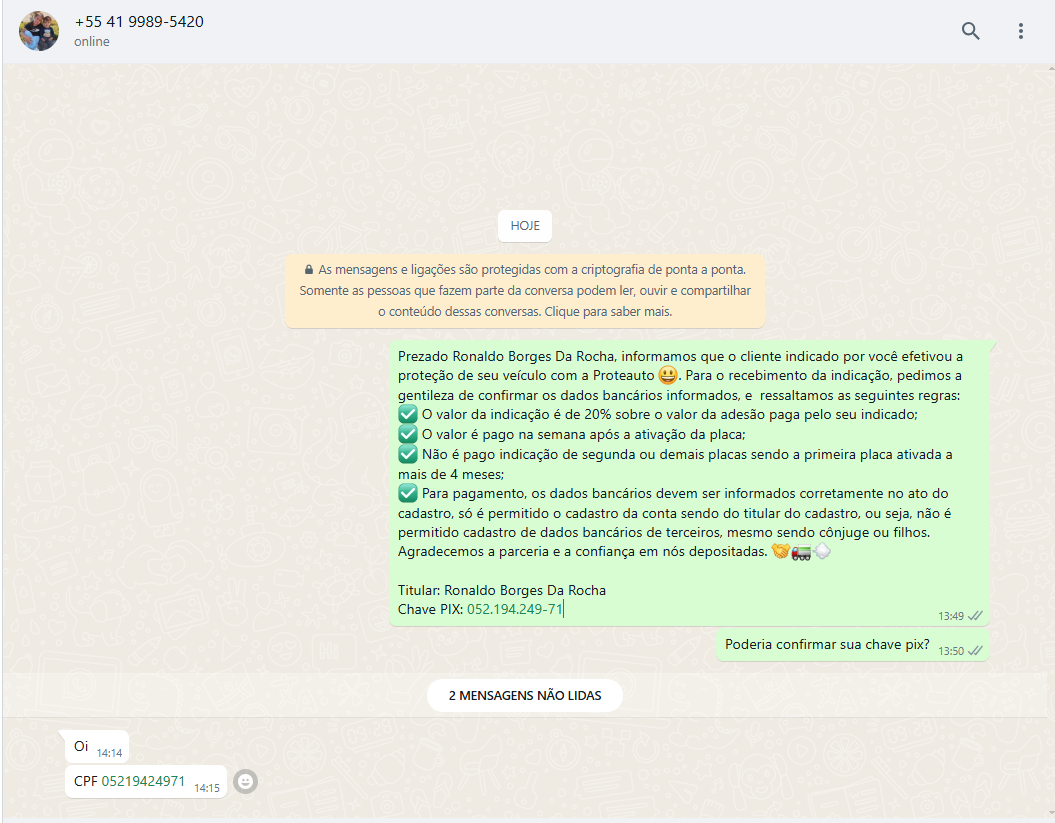Click the truck emoji in the message
The image size is (1055, 823).
[x=800, y=552]
